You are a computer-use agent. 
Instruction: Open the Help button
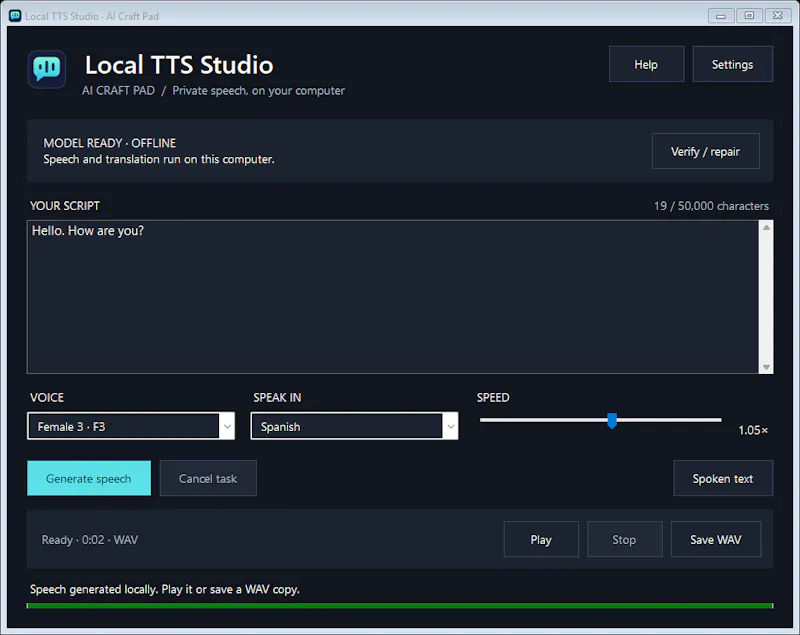[646, 64]
